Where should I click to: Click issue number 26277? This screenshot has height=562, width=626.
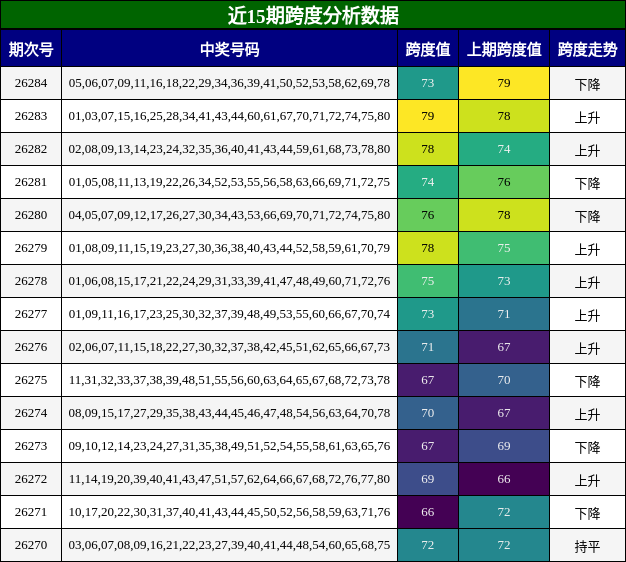tap(31, 314)
